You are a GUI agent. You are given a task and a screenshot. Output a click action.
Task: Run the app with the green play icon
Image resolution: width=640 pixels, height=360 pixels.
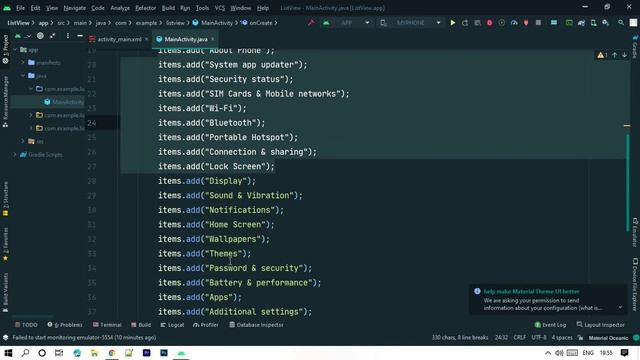(453, 23)
